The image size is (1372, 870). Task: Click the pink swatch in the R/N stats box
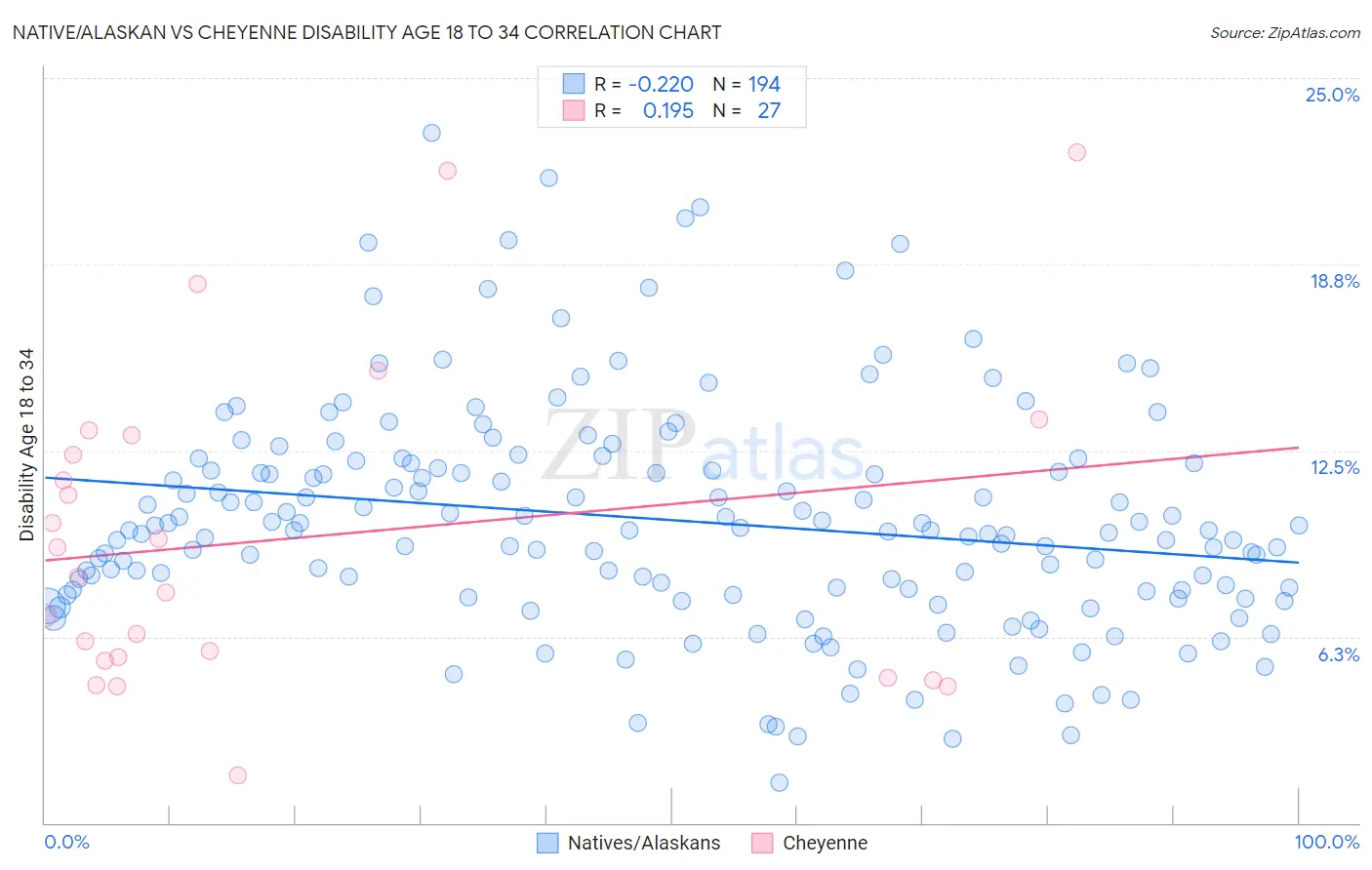(x=573, y=110)
